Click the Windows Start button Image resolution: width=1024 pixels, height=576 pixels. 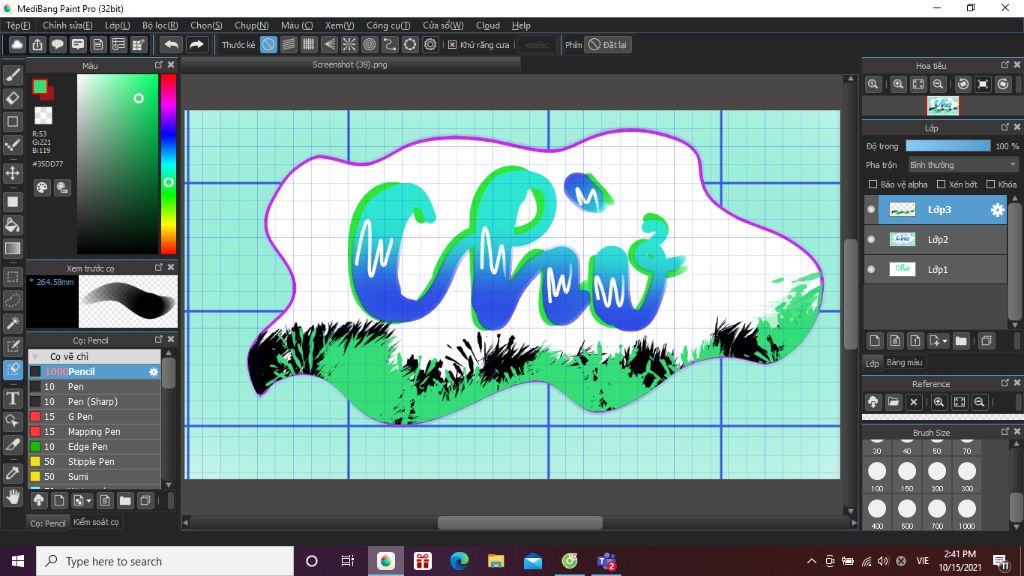(x=18, y=561)
